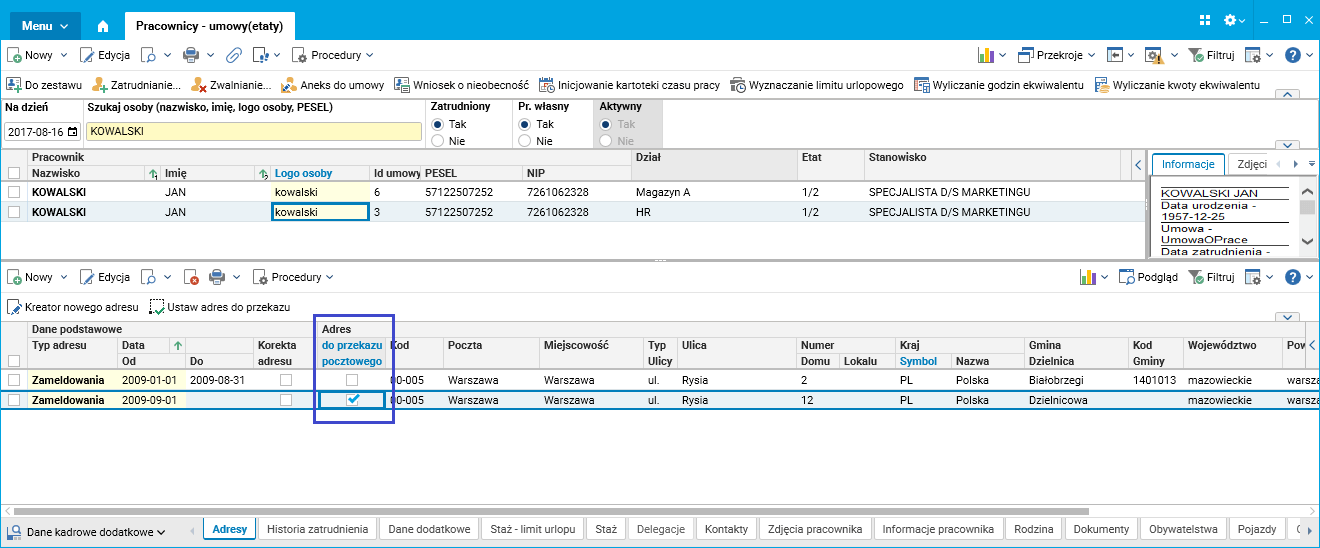Click Wyliczanie kwoty ekwiwalentu icon
Image resolution: width=1320 pixels, height=548 pixels.
pos(1102,85)
